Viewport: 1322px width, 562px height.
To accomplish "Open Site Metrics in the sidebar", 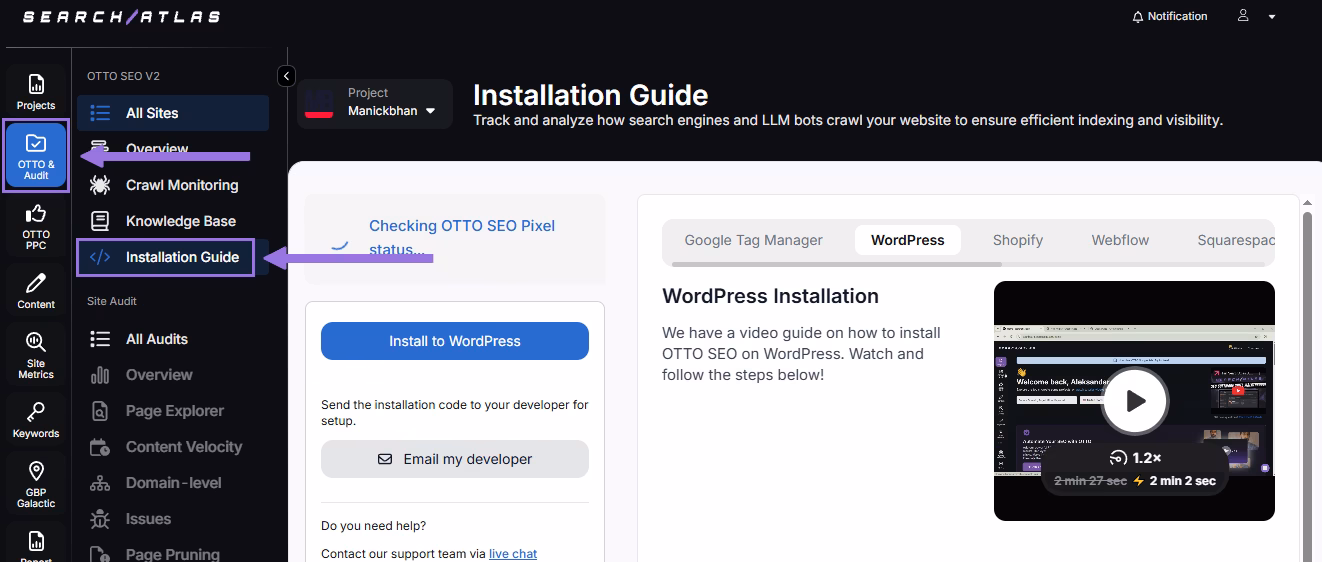I will 36,344.
